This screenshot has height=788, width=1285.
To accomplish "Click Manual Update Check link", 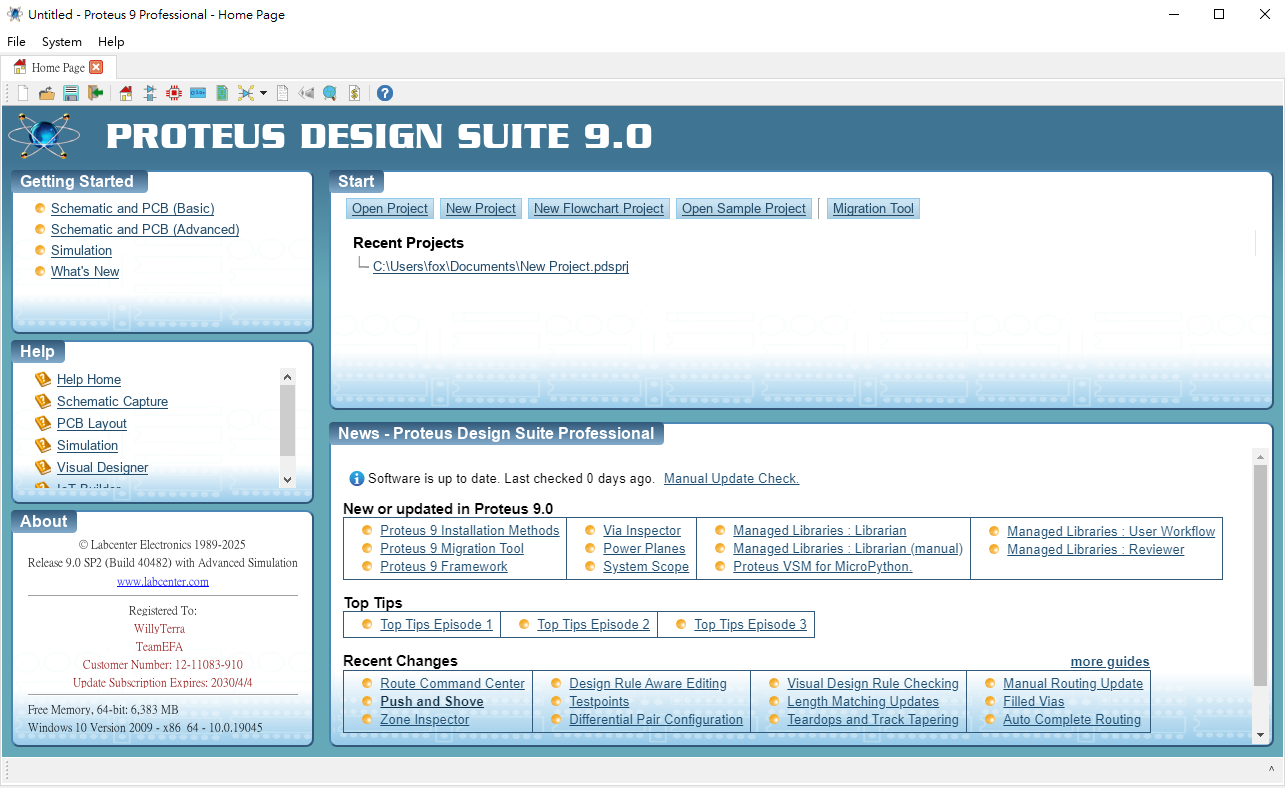I will (732, 478).
